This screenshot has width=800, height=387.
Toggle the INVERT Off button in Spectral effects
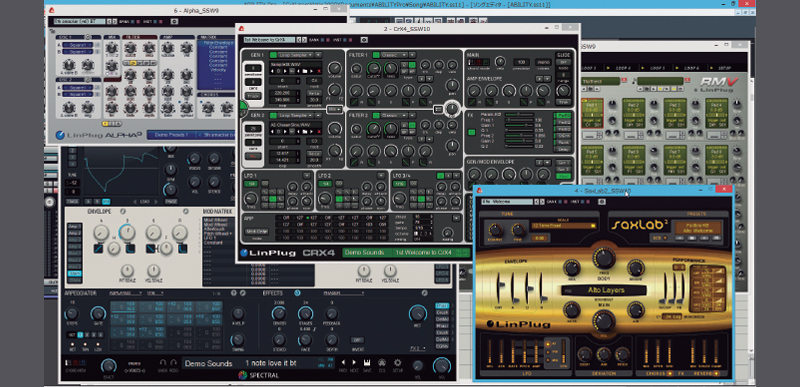coord(357,339)
